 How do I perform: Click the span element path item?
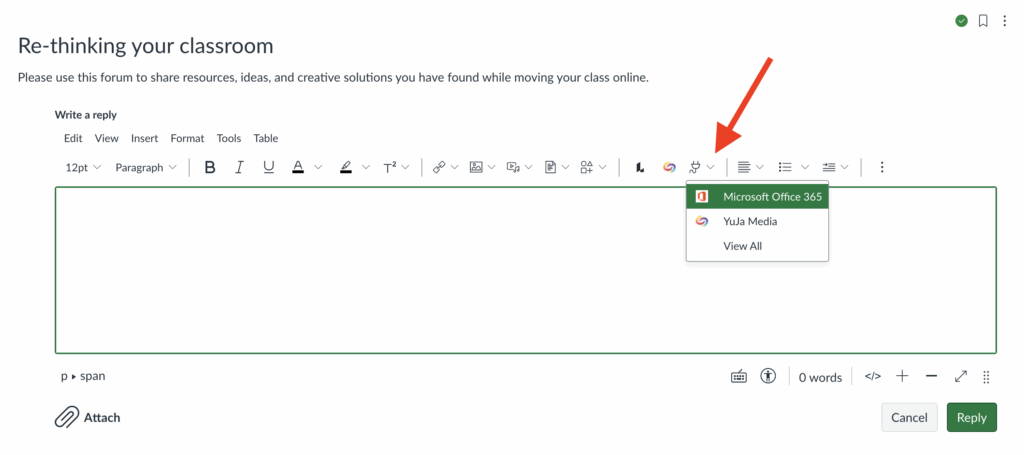pos(93,377)
